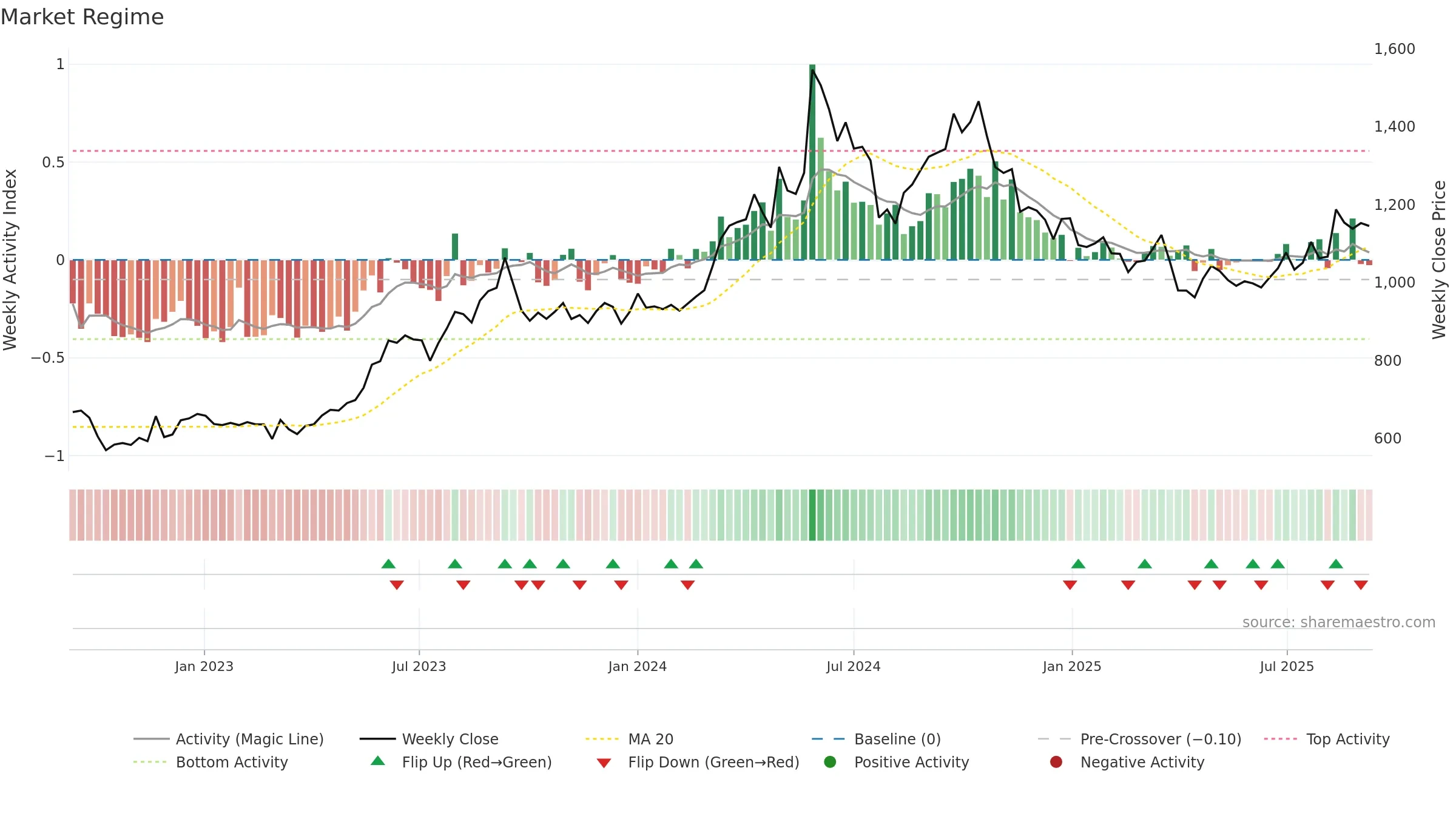This screenshot has width=1456, height=819.
Task: Click the 1,400 price axis tick label
Action: (1394, 126)
